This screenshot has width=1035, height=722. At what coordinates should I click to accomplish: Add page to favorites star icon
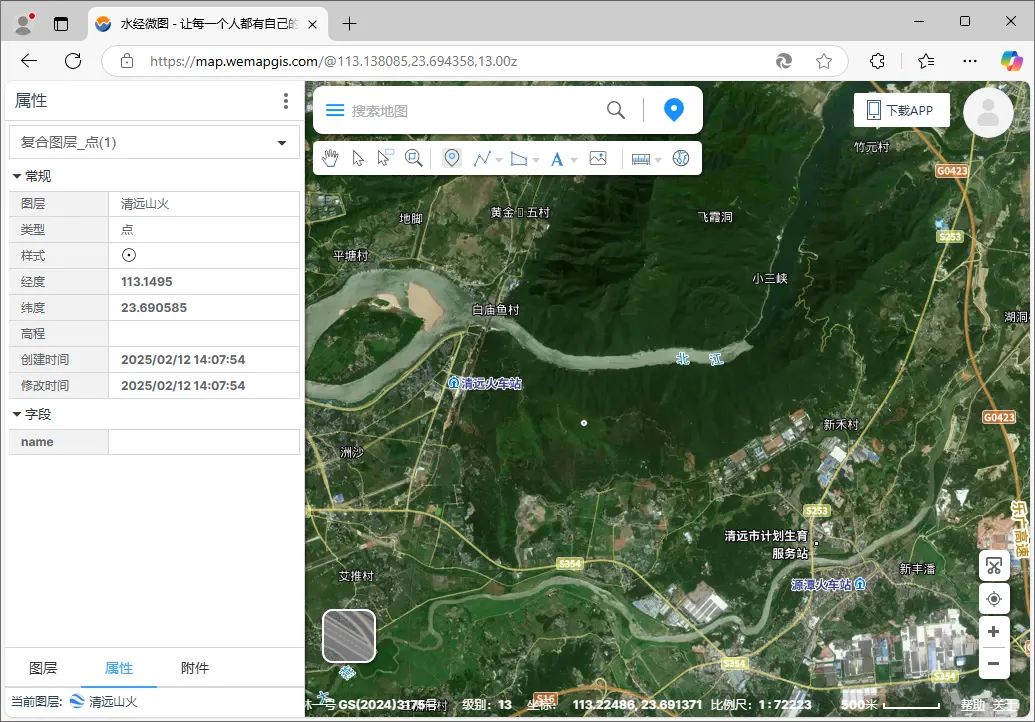click(x=823, y=61)
